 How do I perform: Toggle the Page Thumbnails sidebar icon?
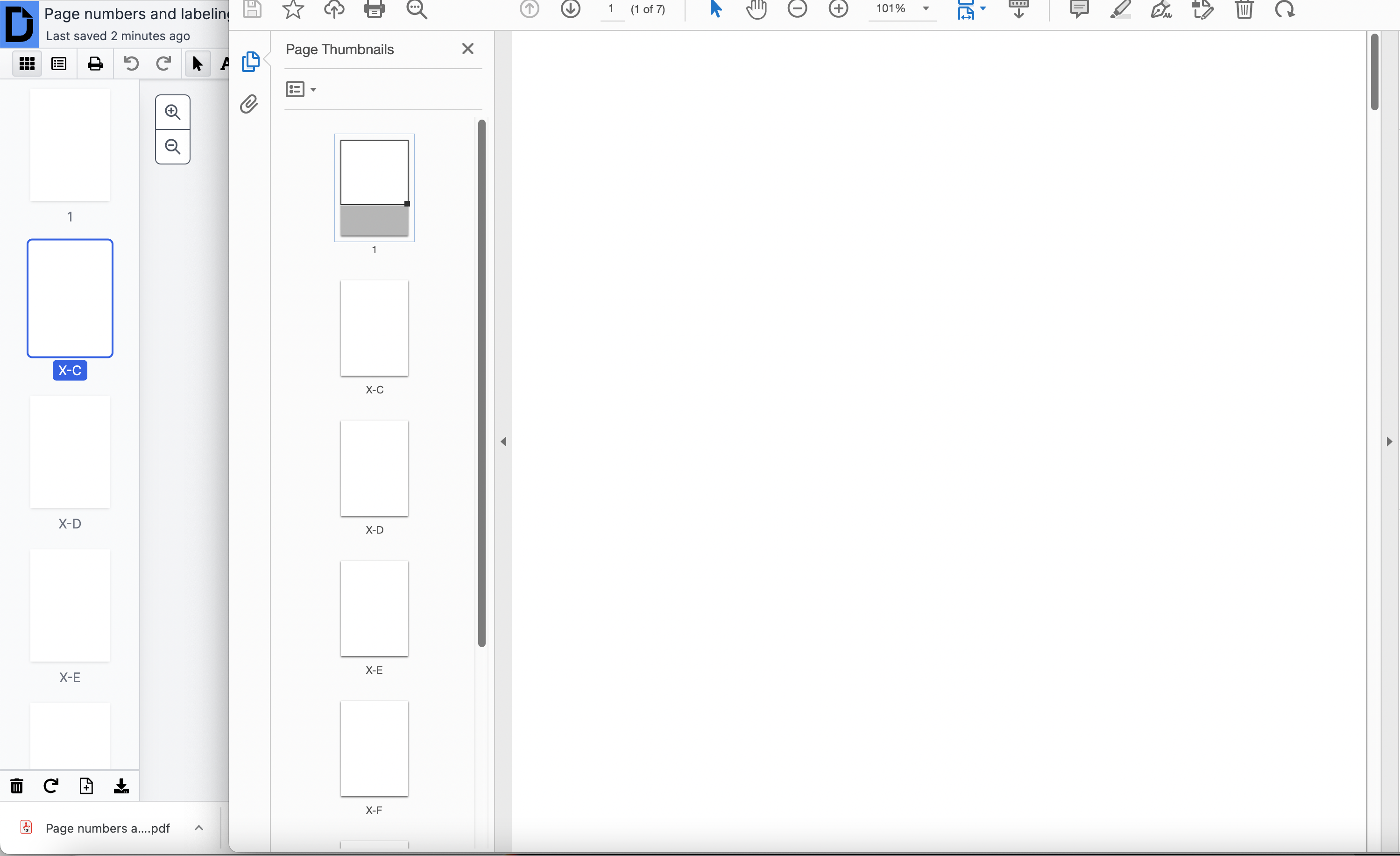251,61
